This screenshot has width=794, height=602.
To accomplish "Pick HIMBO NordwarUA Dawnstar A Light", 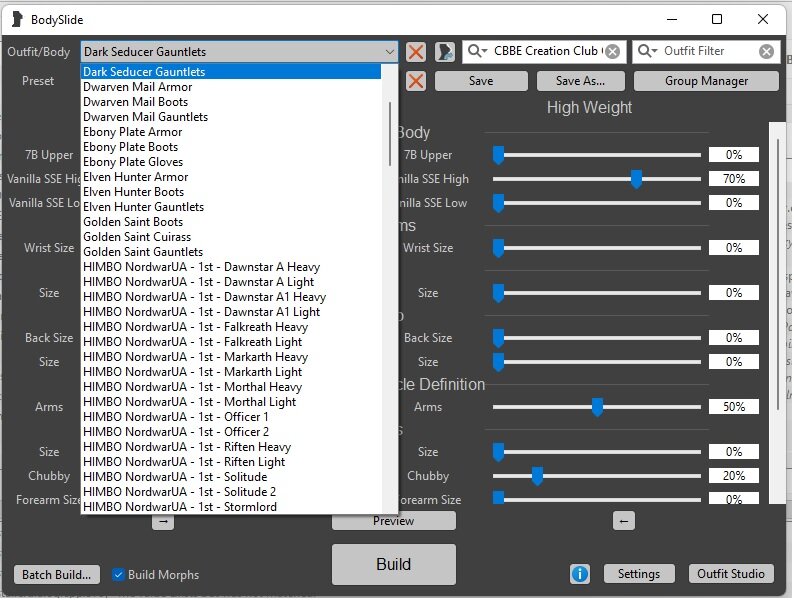I will [x=231, y=283].
